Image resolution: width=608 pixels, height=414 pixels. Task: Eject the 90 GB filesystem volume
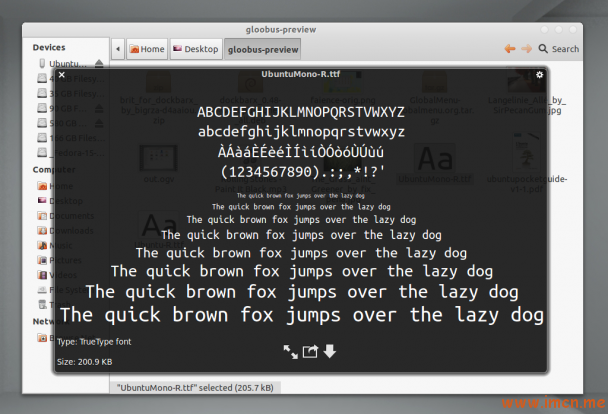99,109
